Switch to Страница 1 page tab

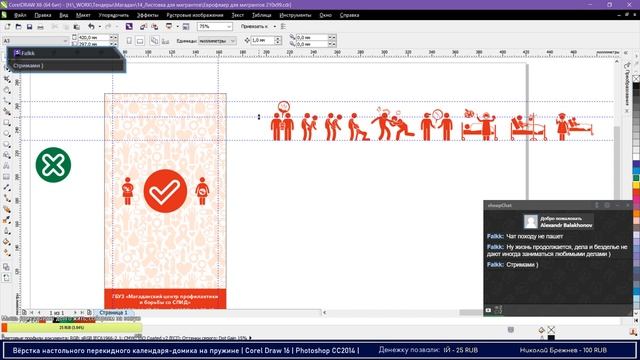click(113, 313)
